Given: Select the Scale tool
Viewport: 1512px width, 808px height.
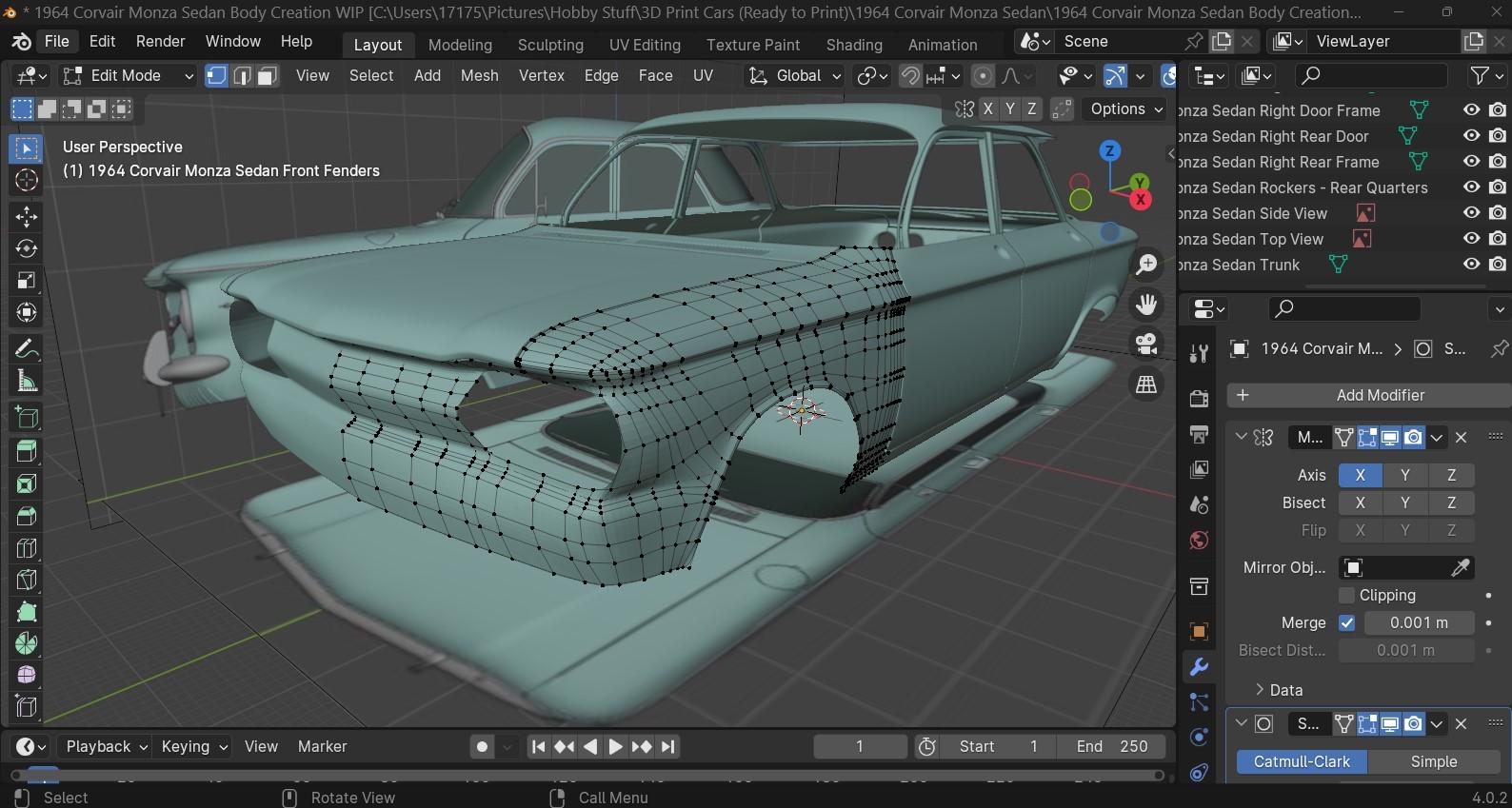Looking at the screenshot, I should coord(27,281).
